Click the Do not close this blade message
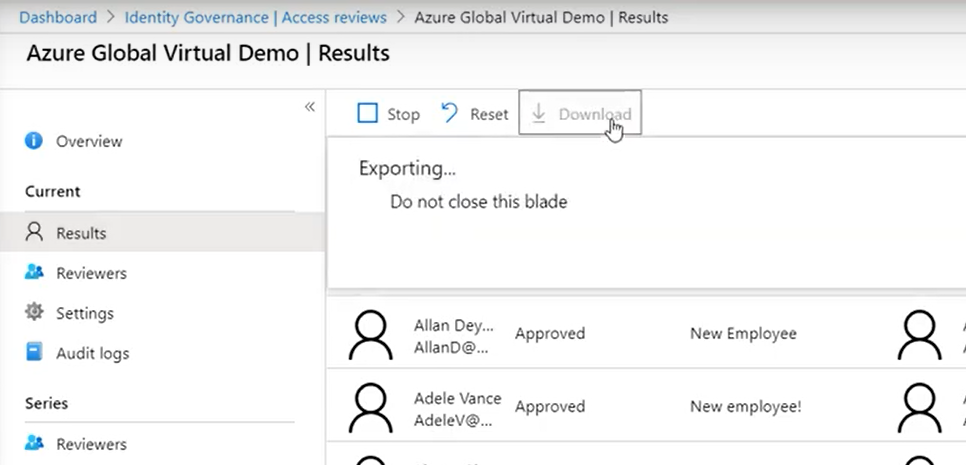 479,201
